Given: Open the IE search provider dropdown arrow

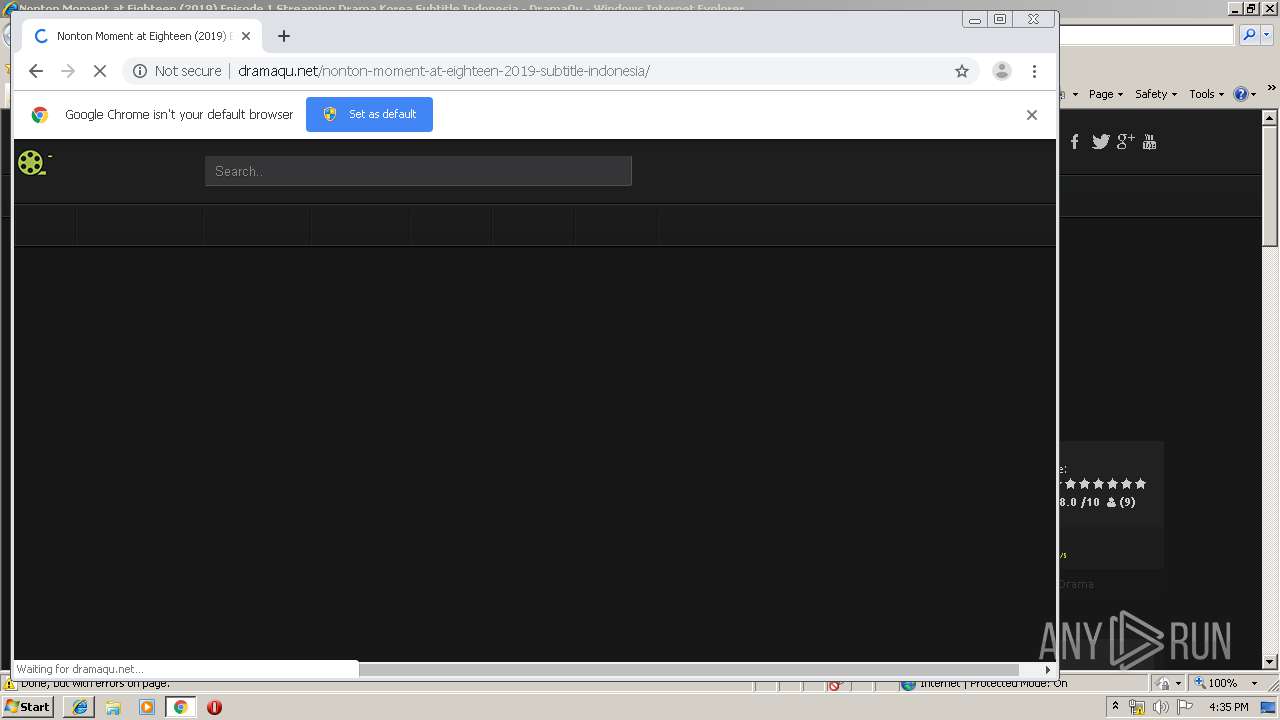Looking at the screenshot, I should (1266, 35).
